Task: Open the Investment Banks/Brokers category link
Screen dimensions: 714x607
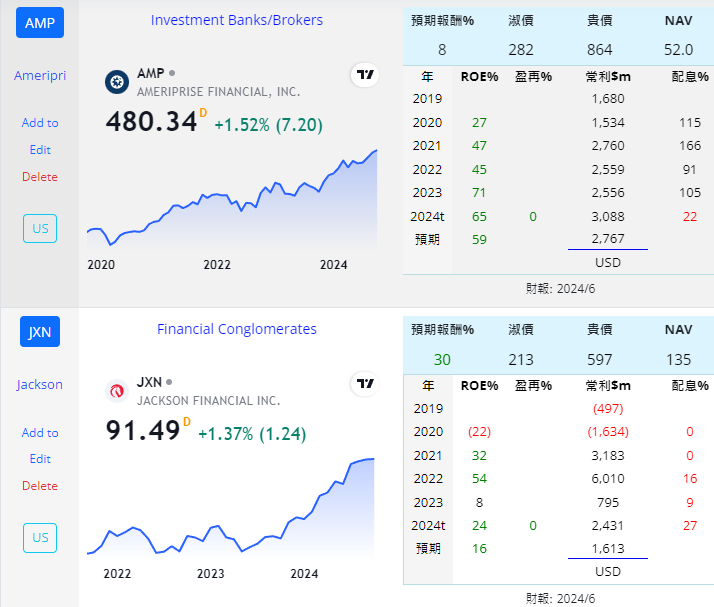Action: coord(237,20)
